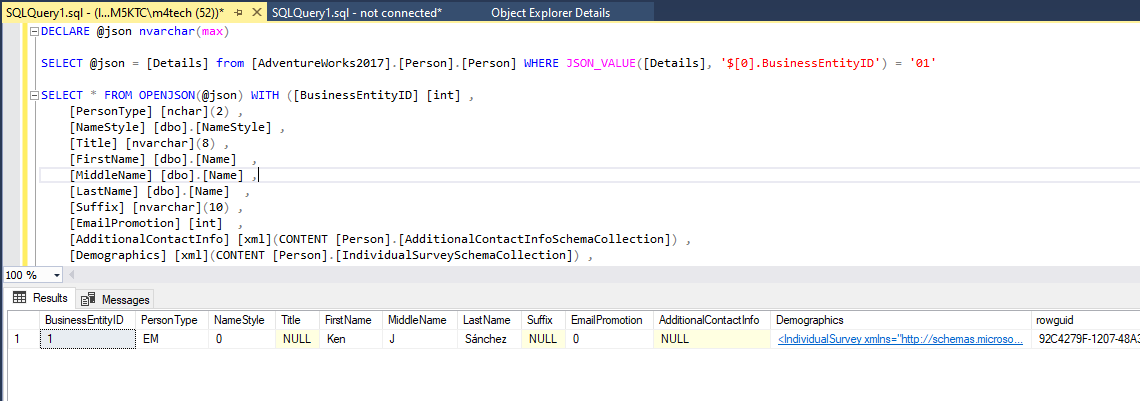This screenshot has height=401, width=1140.
Task: Select the LastName cell containing Sánchez
Action: tap(486, 340)
